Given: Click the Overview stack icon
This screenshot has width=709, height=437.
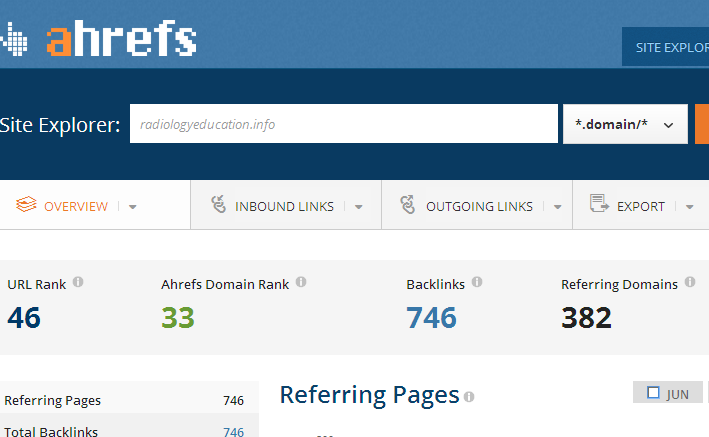Looking at the screenshot, I should [x=26, y=204].
